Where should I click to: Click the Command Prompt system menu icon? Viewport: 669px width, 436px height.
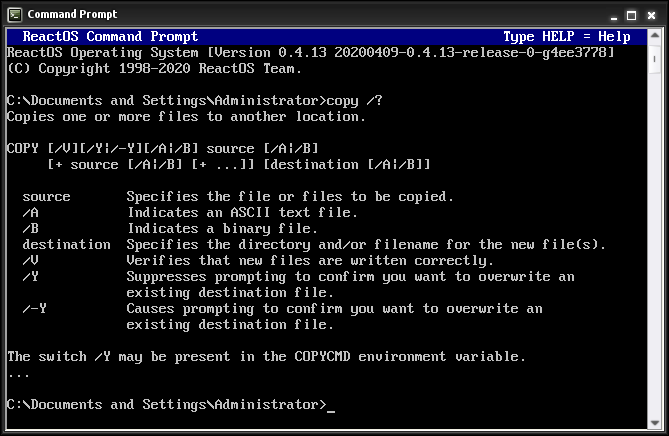(15, 15)
